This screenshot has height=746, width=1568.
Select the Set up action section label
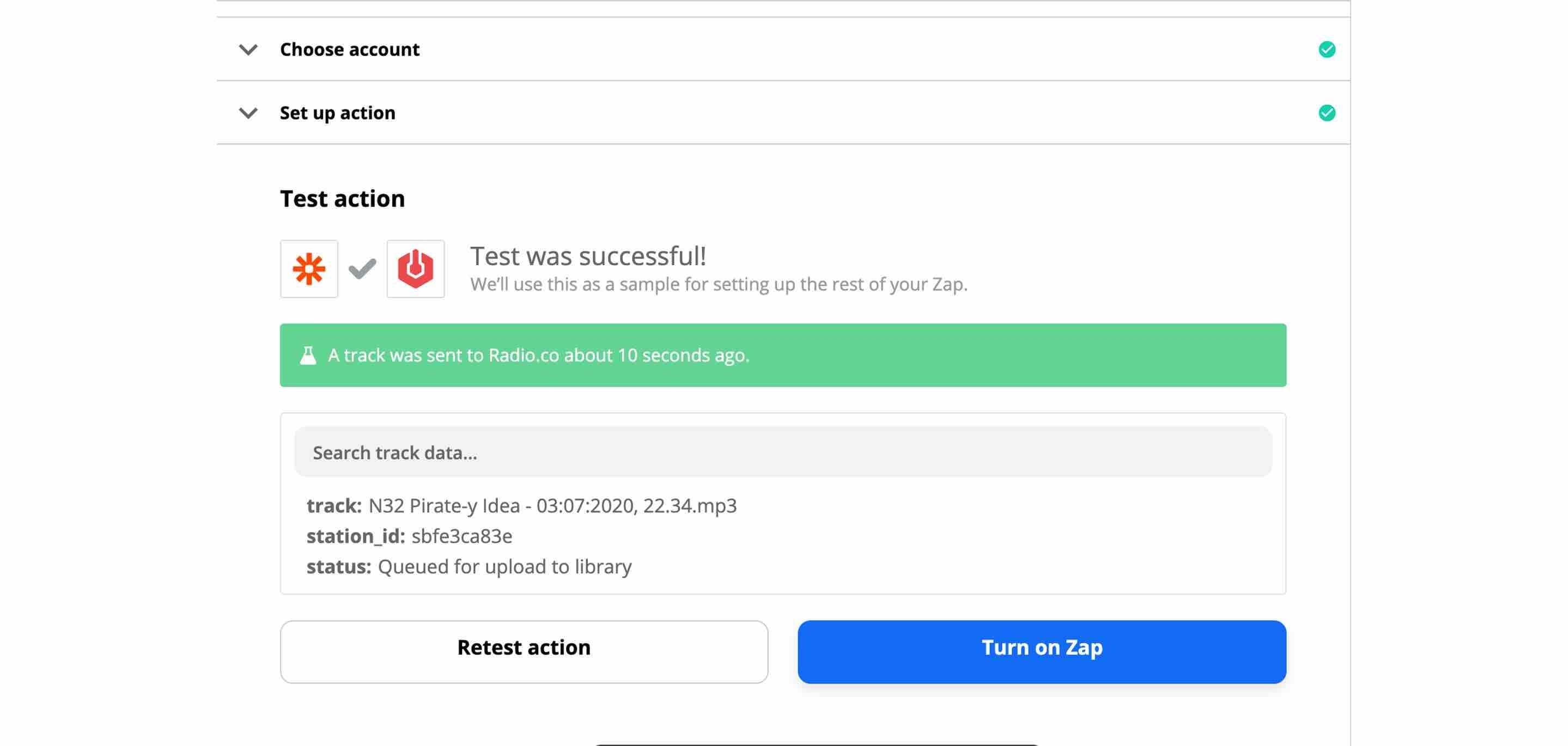(x=337, y=112)
